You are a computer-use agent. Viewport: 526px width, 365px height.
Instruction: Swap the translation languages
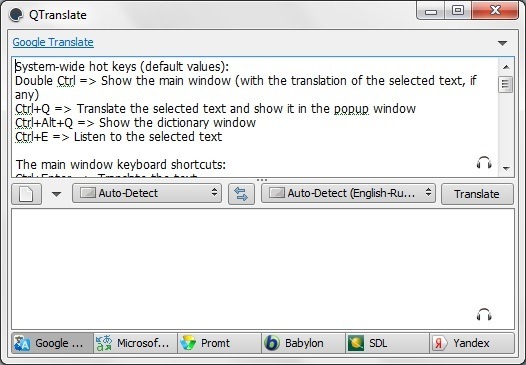pyautogui.click(x=241, y=194)
